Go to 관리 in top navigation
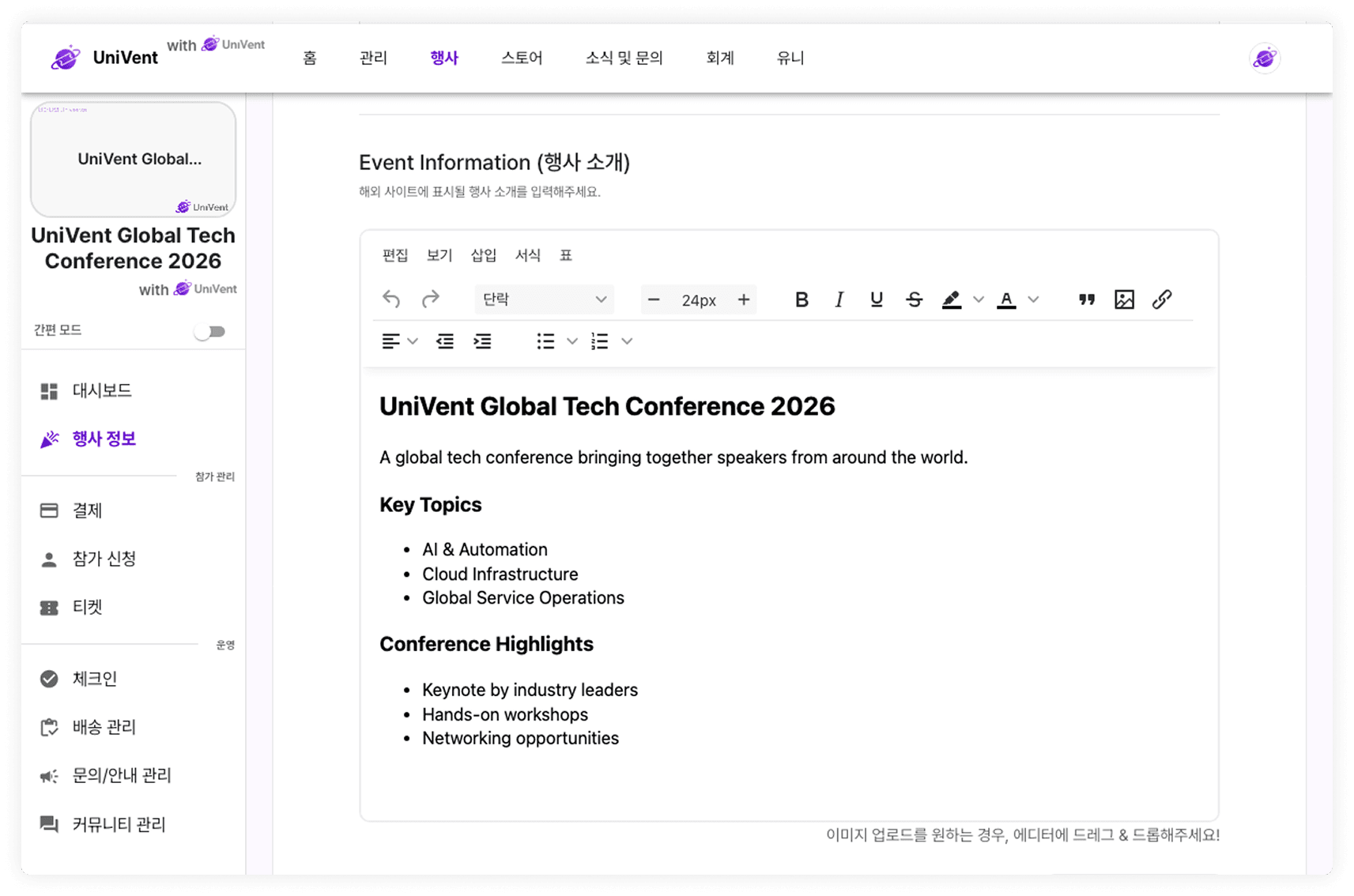 pos(373,58)
